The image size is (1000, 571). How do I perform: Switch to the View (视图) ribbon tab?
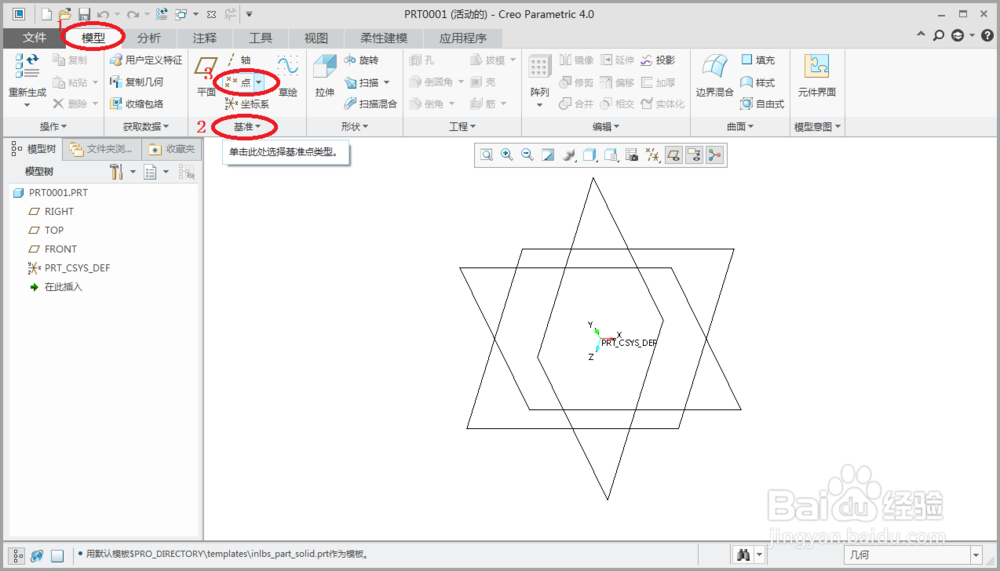tap(316, 38)
